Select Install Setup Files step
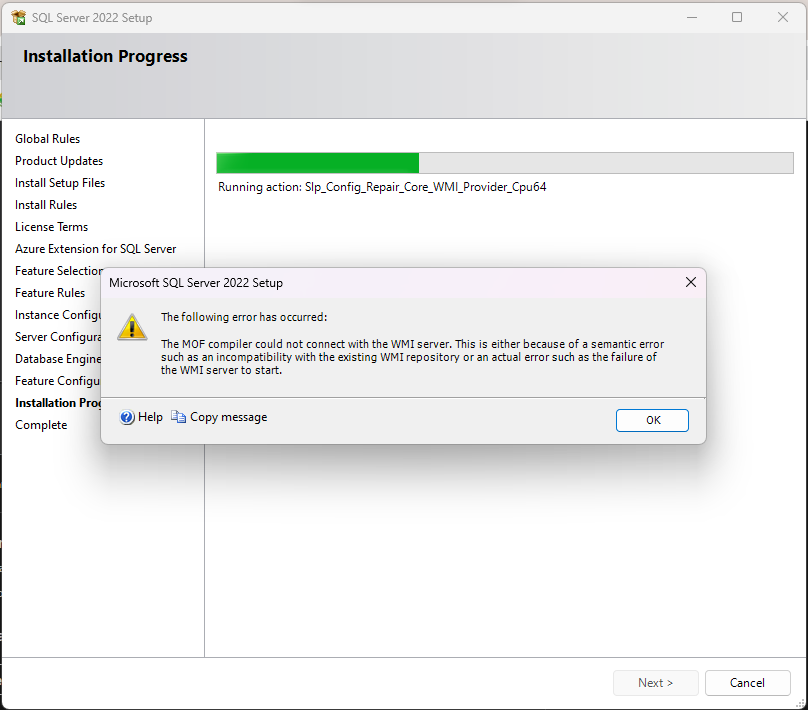The width and height of the screenshot is (808, 710). click(x=60, y=183)
